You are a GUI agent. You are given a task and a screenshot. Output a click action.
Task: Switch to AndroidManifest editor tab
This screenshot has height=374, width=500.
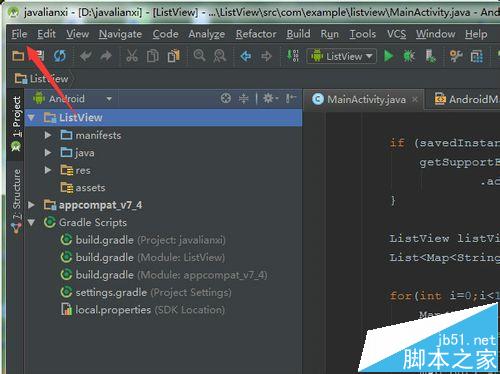click(x=466, y=99)
